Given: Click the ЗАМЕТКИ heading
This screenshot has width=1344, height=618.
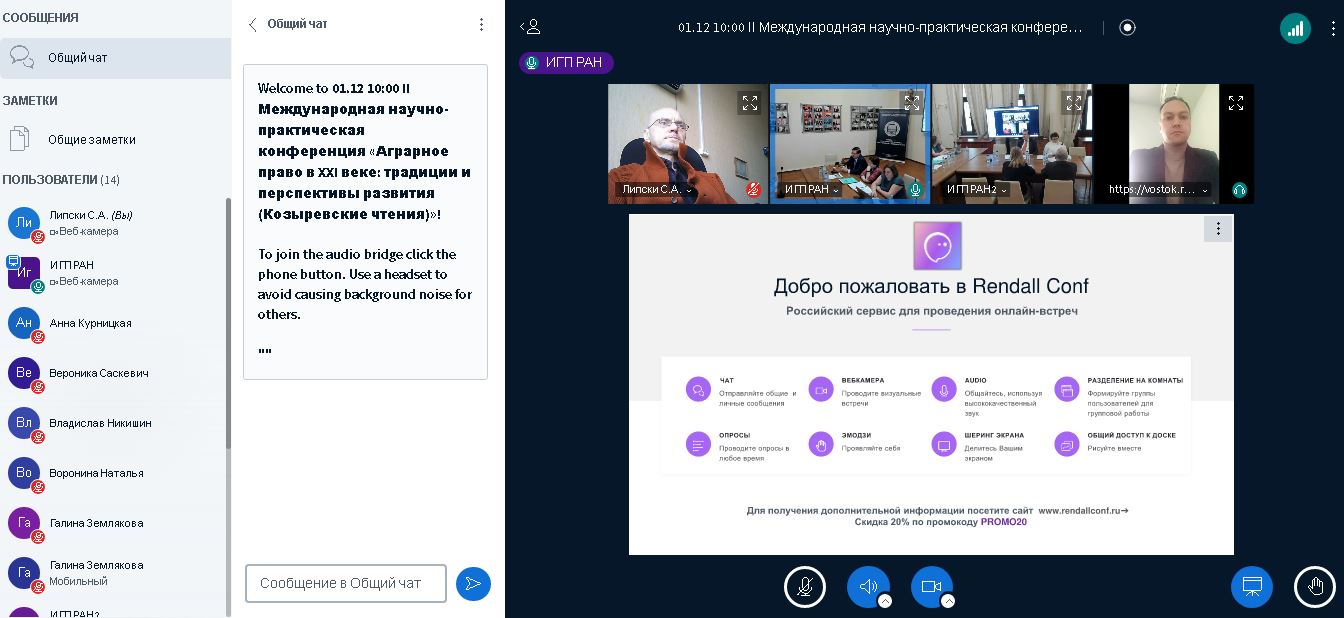Looking at the screenshot, I should pyautogui.click(x=30, y=101).
